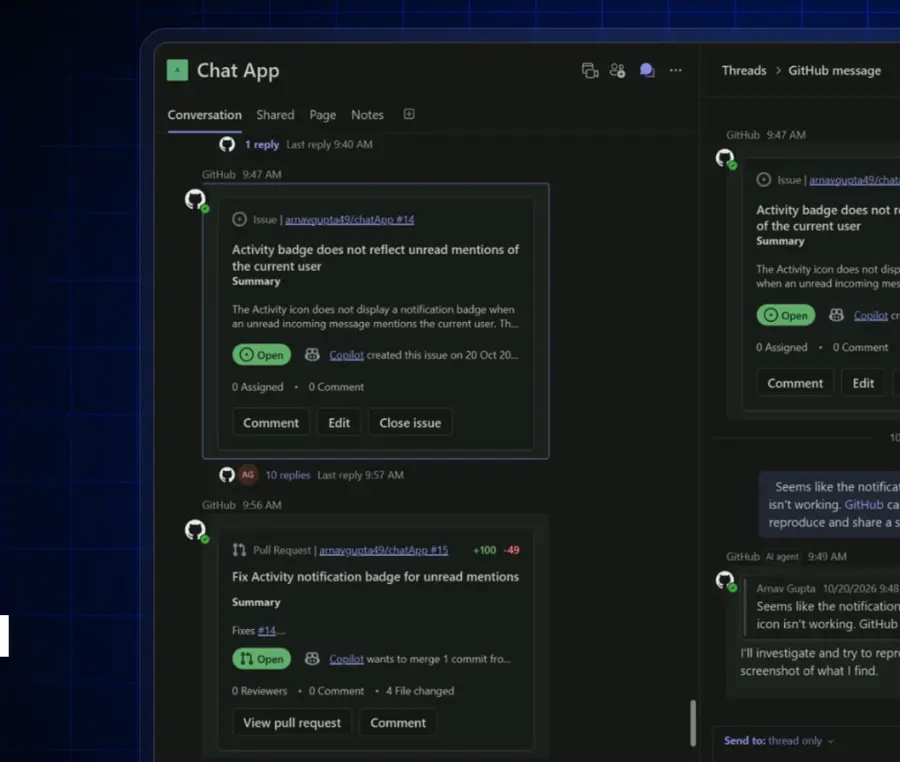Open the pop-out screen icon in Chat App header
Image resolution: width=900 pixels, height=762 pixels.
click(x=590, y=71)
